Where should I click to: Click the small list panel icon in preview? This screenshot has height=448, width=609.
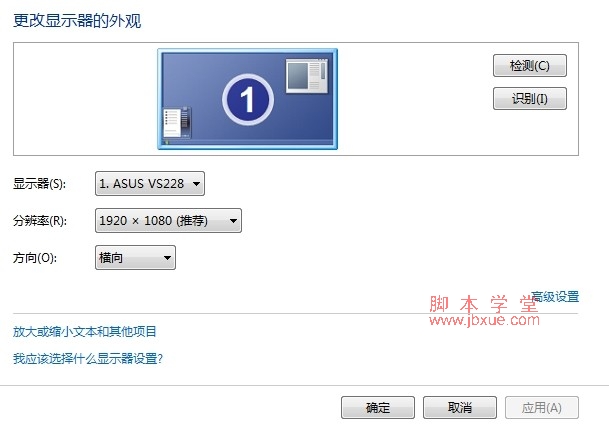177,122
